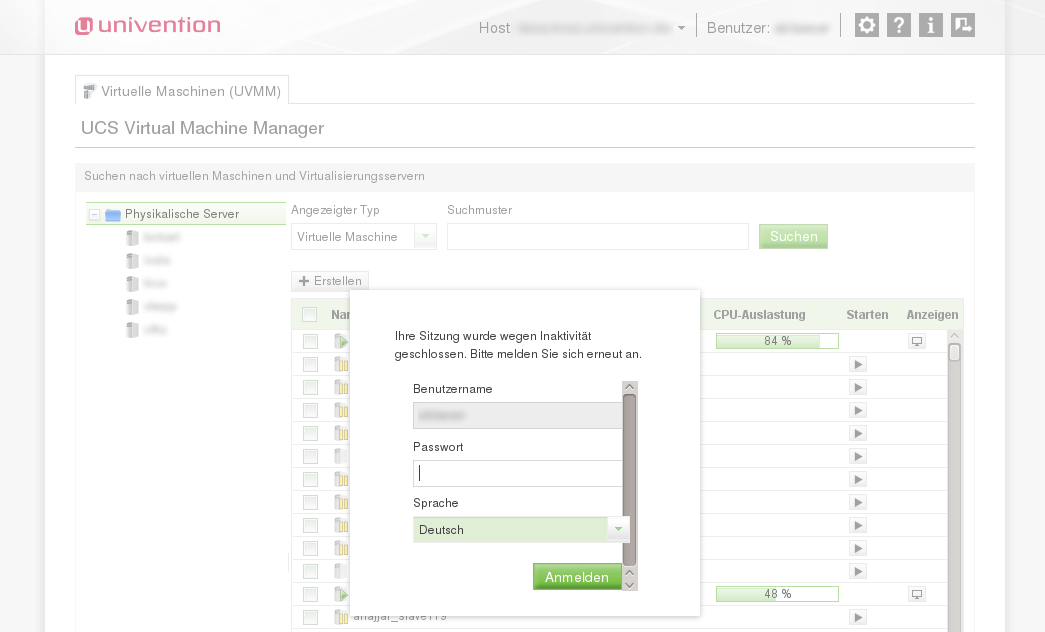This screenshot has height=632, width=1045.
Task: Click display icon for 48 % CPU machine
Action: [916, 594]
